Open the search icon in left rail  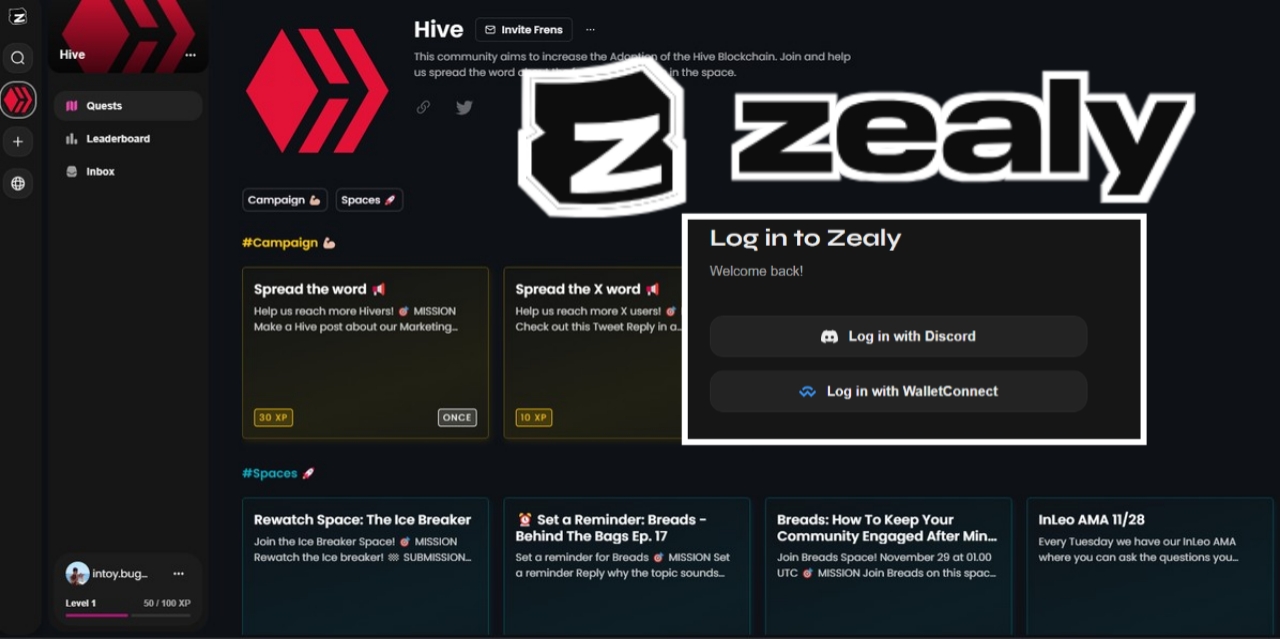tap(18, 58)
